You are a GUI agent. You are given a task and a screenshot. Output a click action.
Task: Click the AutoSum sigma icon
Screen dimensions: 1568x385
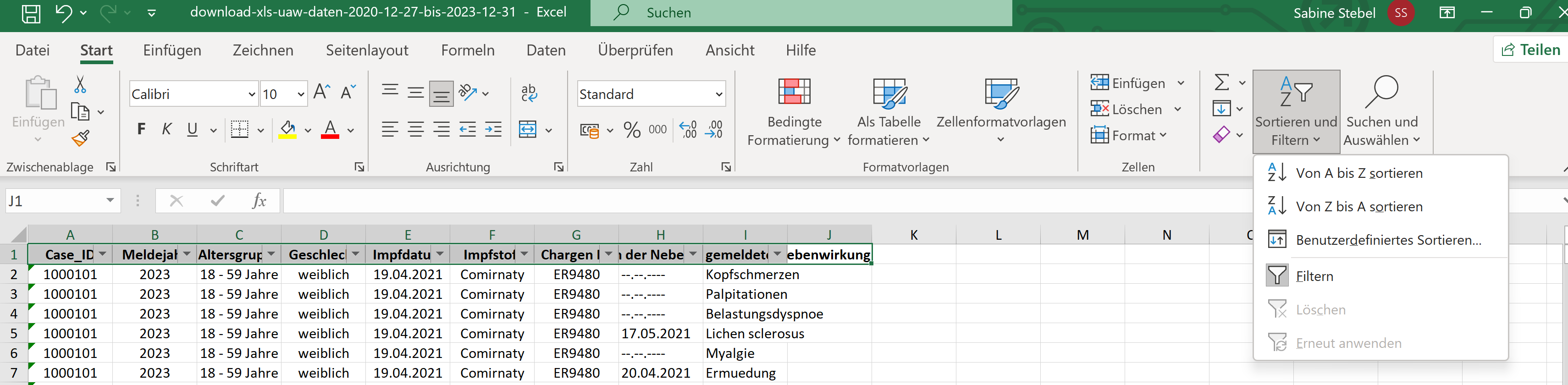(x=1222, y=82)
